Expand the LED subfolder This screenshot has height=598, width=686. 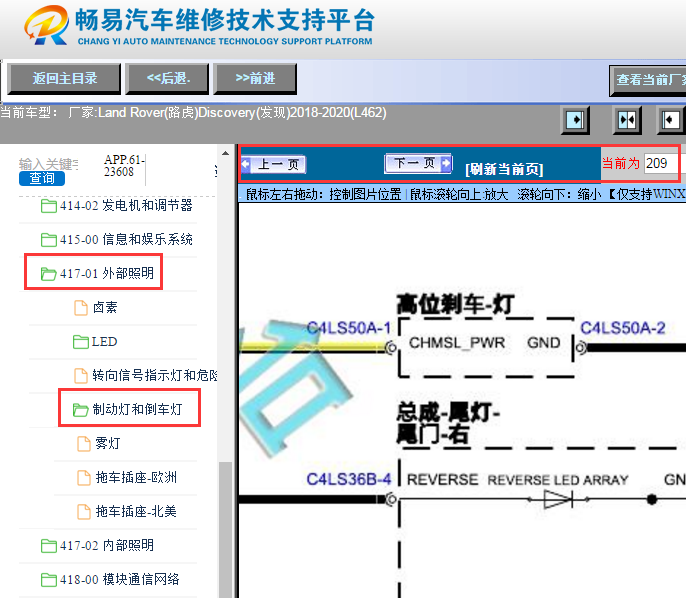[103, 342]
